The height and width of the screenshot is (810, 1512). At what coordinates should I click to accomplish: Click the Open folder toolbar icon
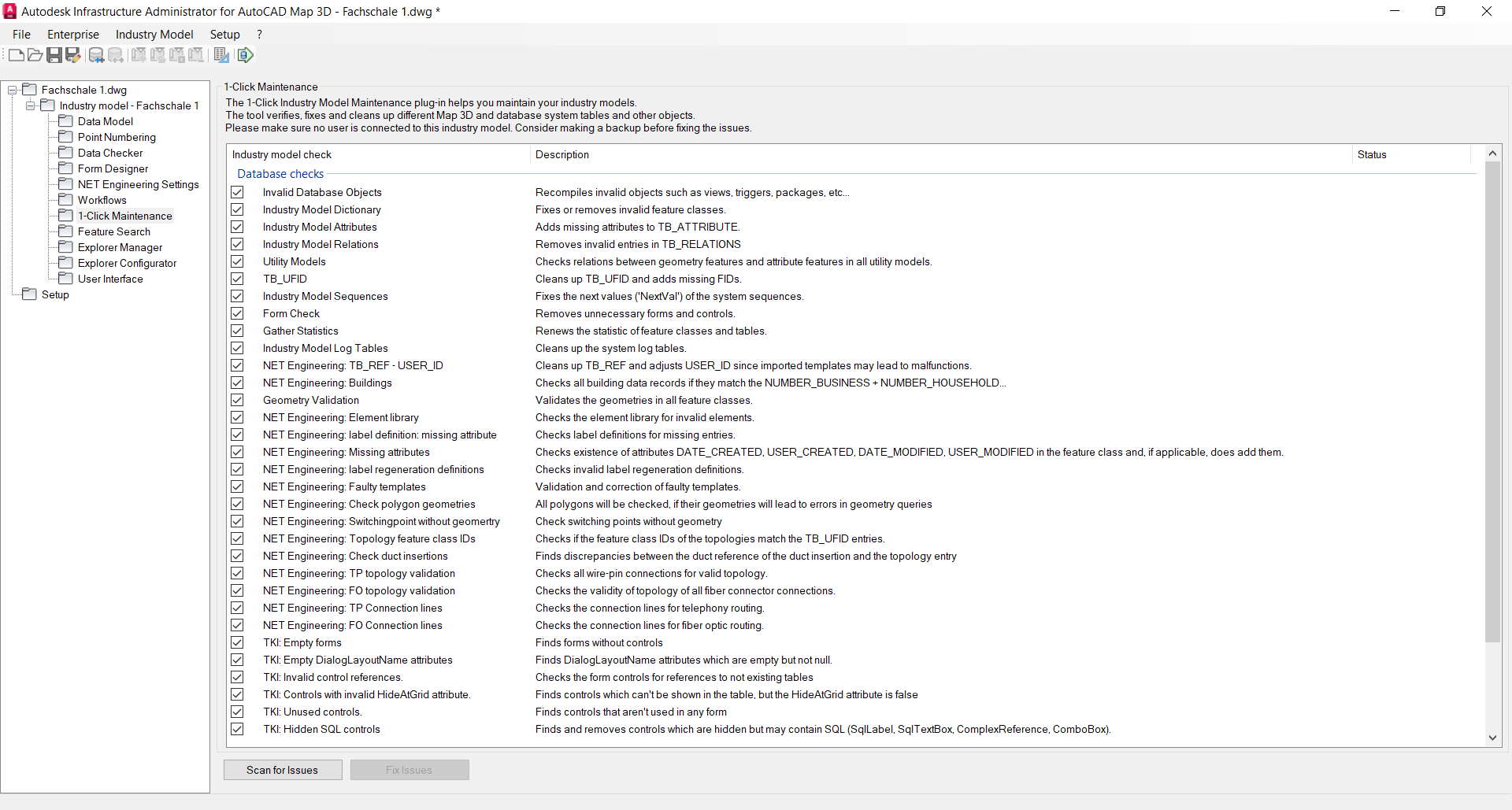coord(35,55)
